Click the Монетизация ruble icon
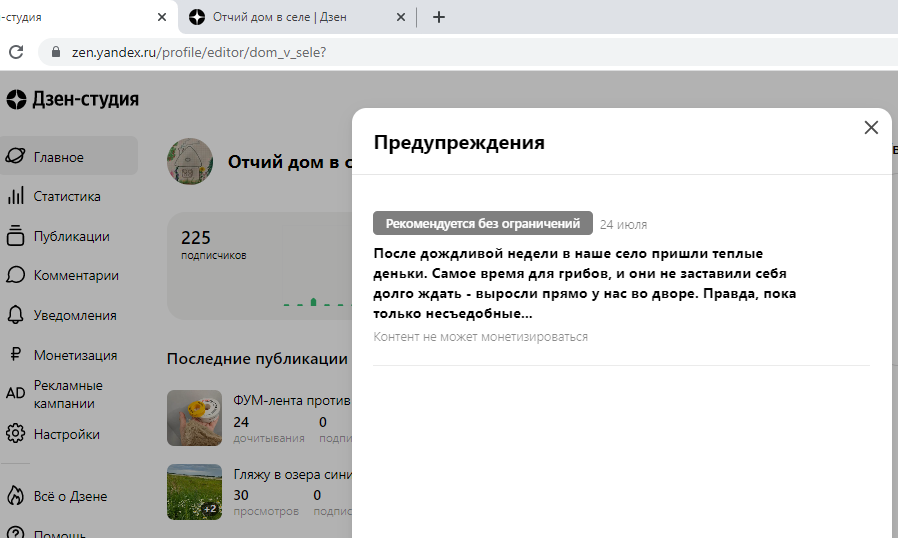 tap(15, 354)
